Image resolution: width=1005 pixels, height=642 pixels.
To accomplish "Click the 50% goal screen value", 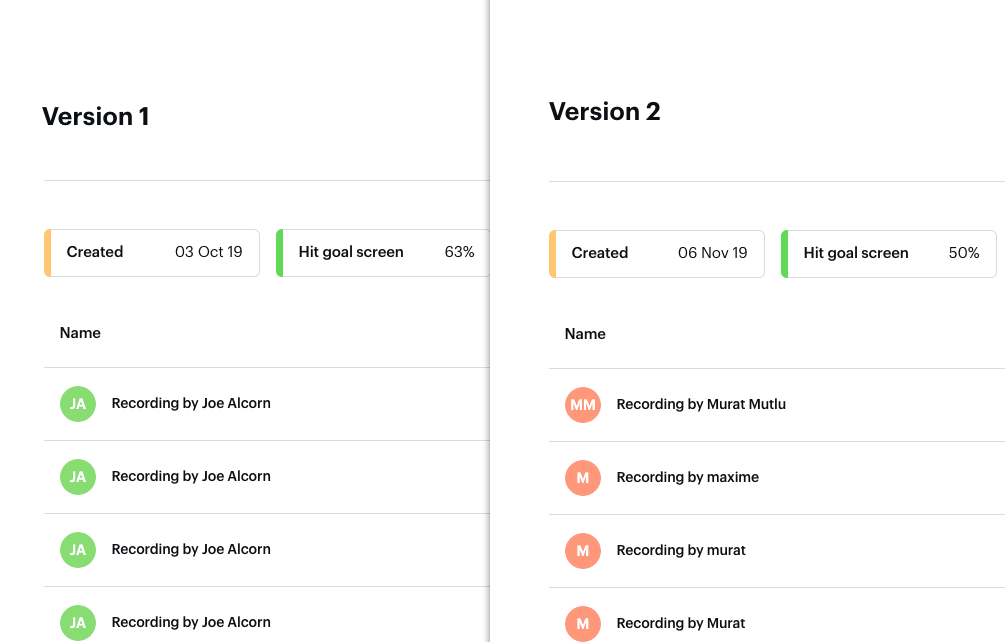I will click(964, 253).
